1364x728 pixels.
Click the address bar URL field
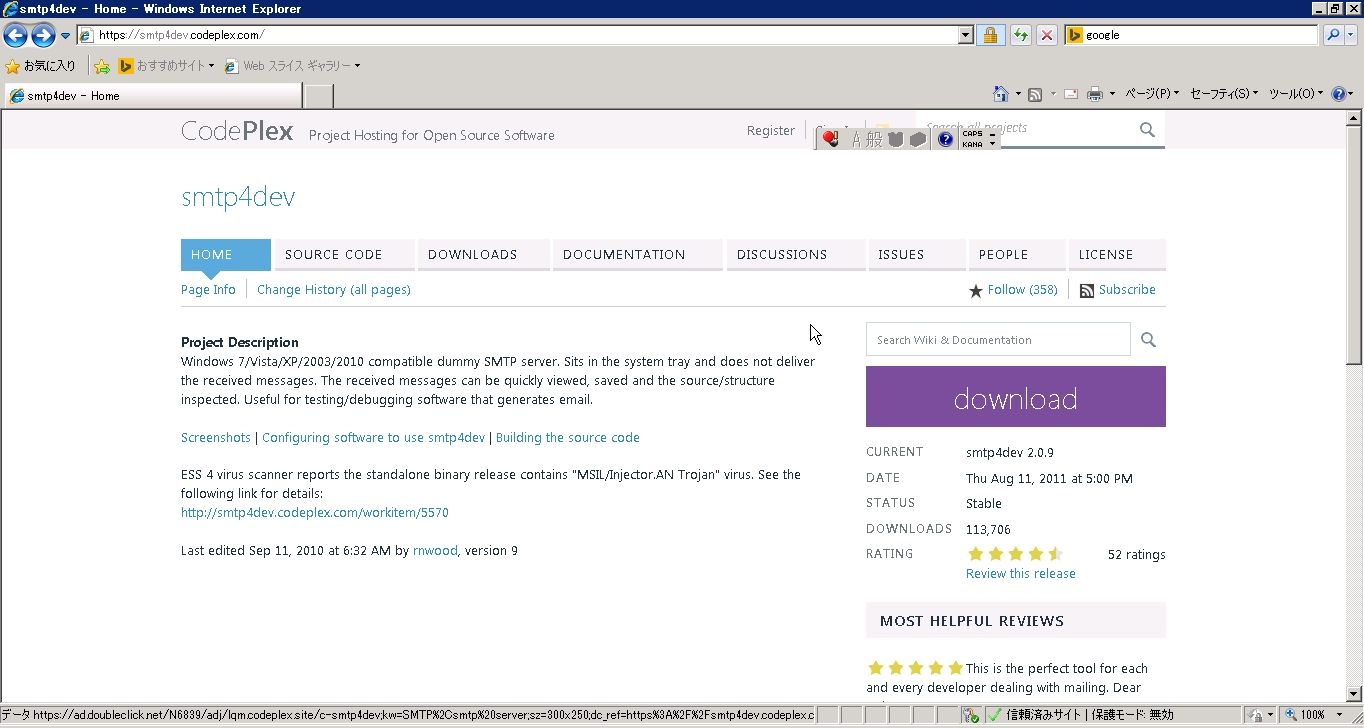518,35
